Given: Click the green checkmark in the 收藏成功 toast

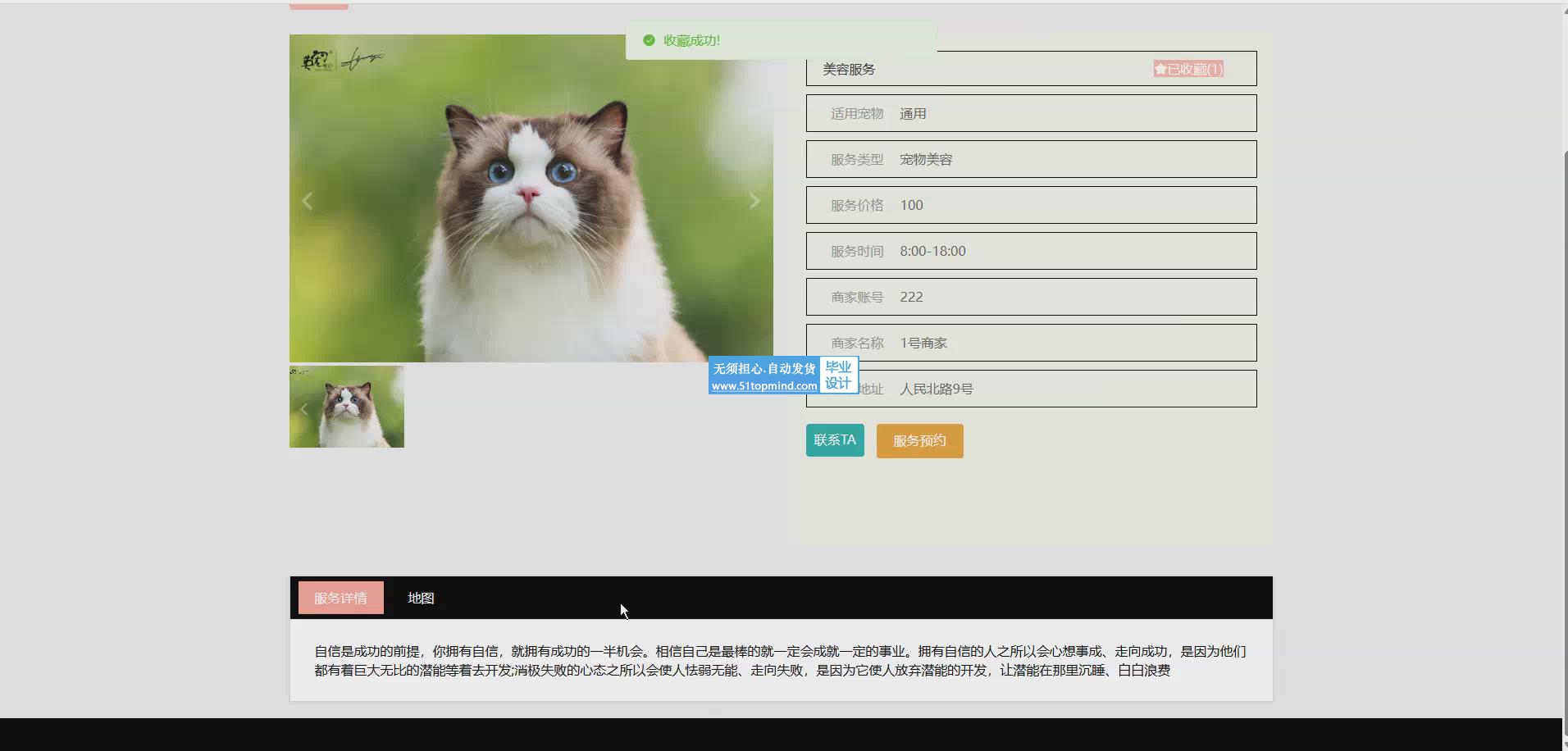Looking at the screenshot, I should point(649,40).
